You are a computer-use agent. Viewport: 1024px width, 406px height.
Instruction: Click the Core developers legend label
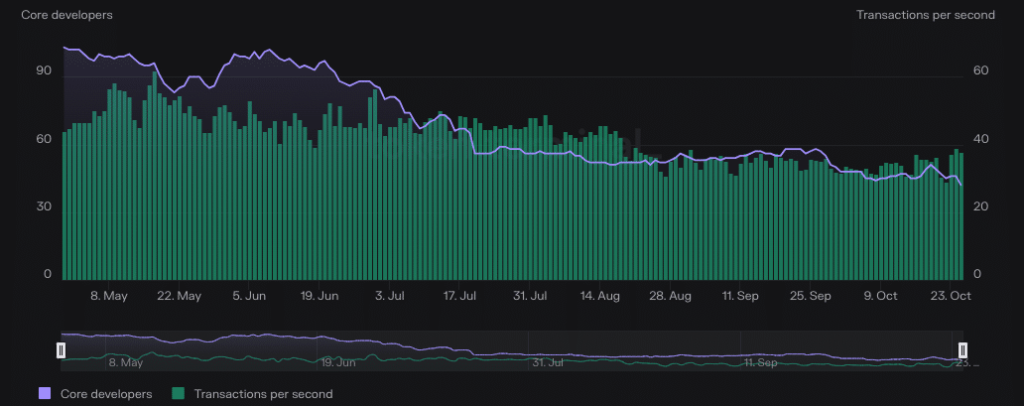pos(106,394)
